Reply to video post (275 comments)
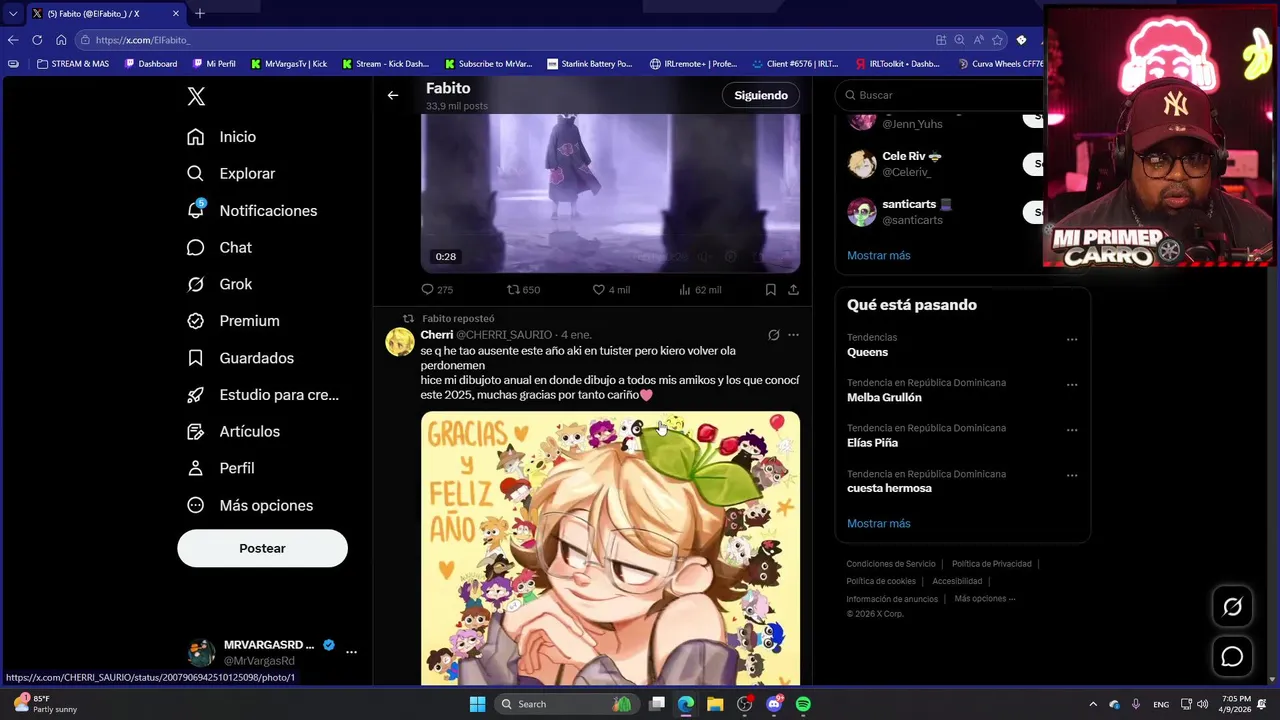This screenshot has height=720, width=1280. pos(437,290)
